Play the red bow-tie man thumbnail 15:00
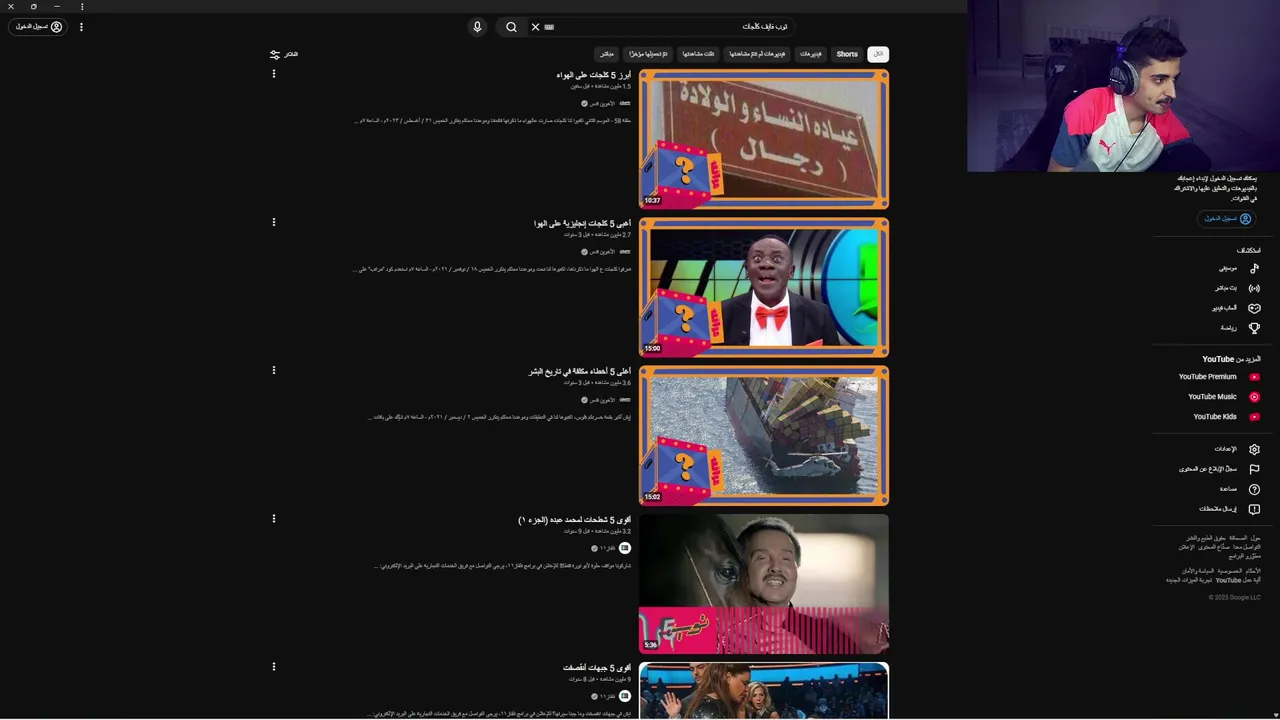1280x720 pixels. (764, 288)
